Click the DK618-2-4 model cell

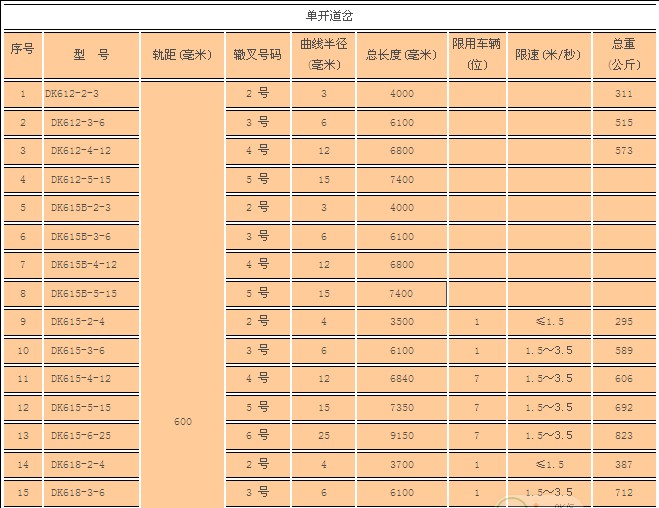coord(77,465)
